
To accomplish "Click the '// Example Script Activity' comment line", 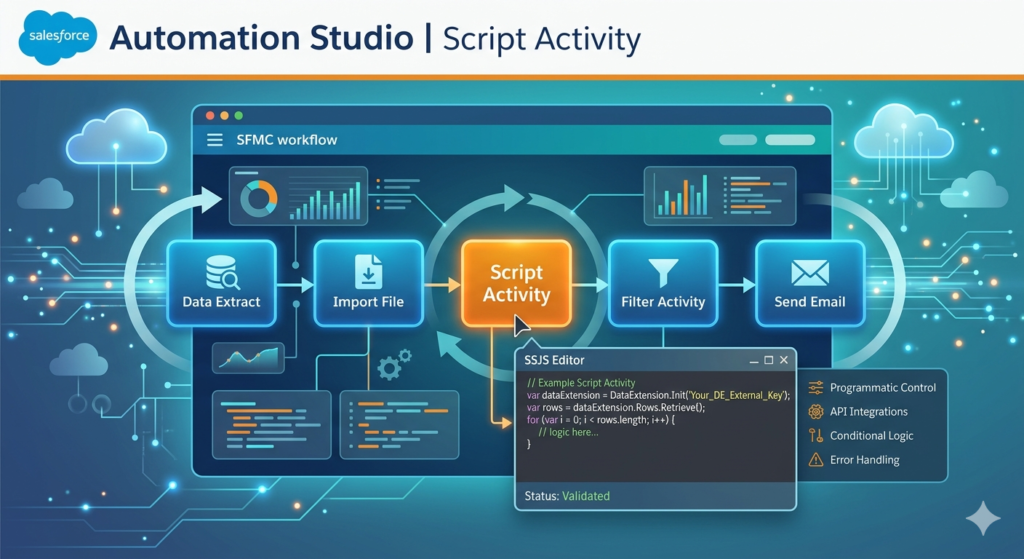I will pyautogui.click(x=581, y=383).
